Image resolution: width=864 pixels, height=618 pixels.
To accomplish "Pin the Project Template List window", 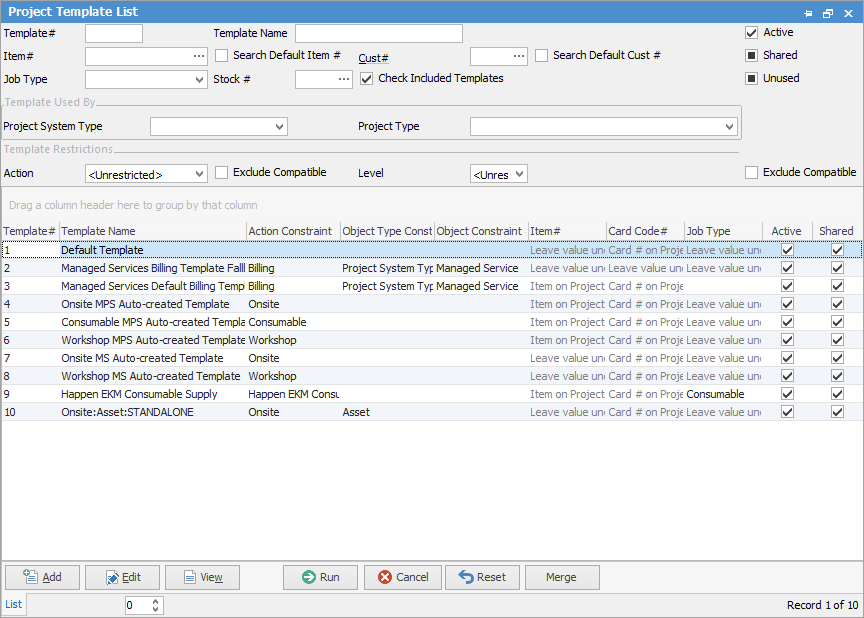I will click(808, 13).
